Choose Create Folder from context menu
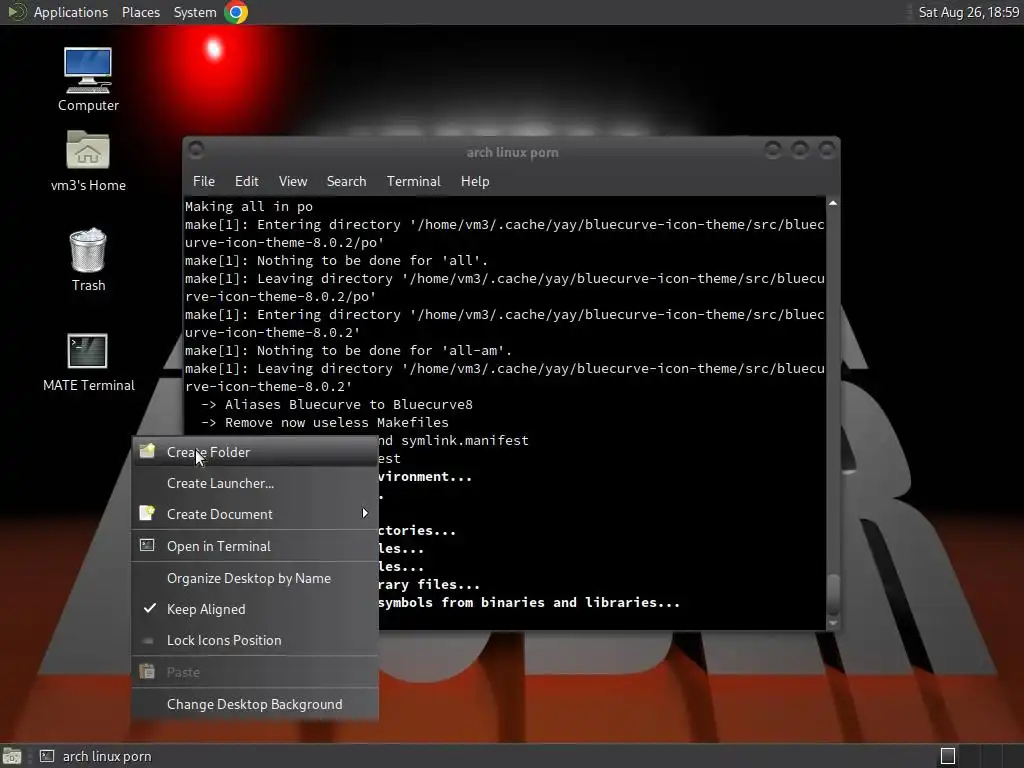 coord(255,452)
